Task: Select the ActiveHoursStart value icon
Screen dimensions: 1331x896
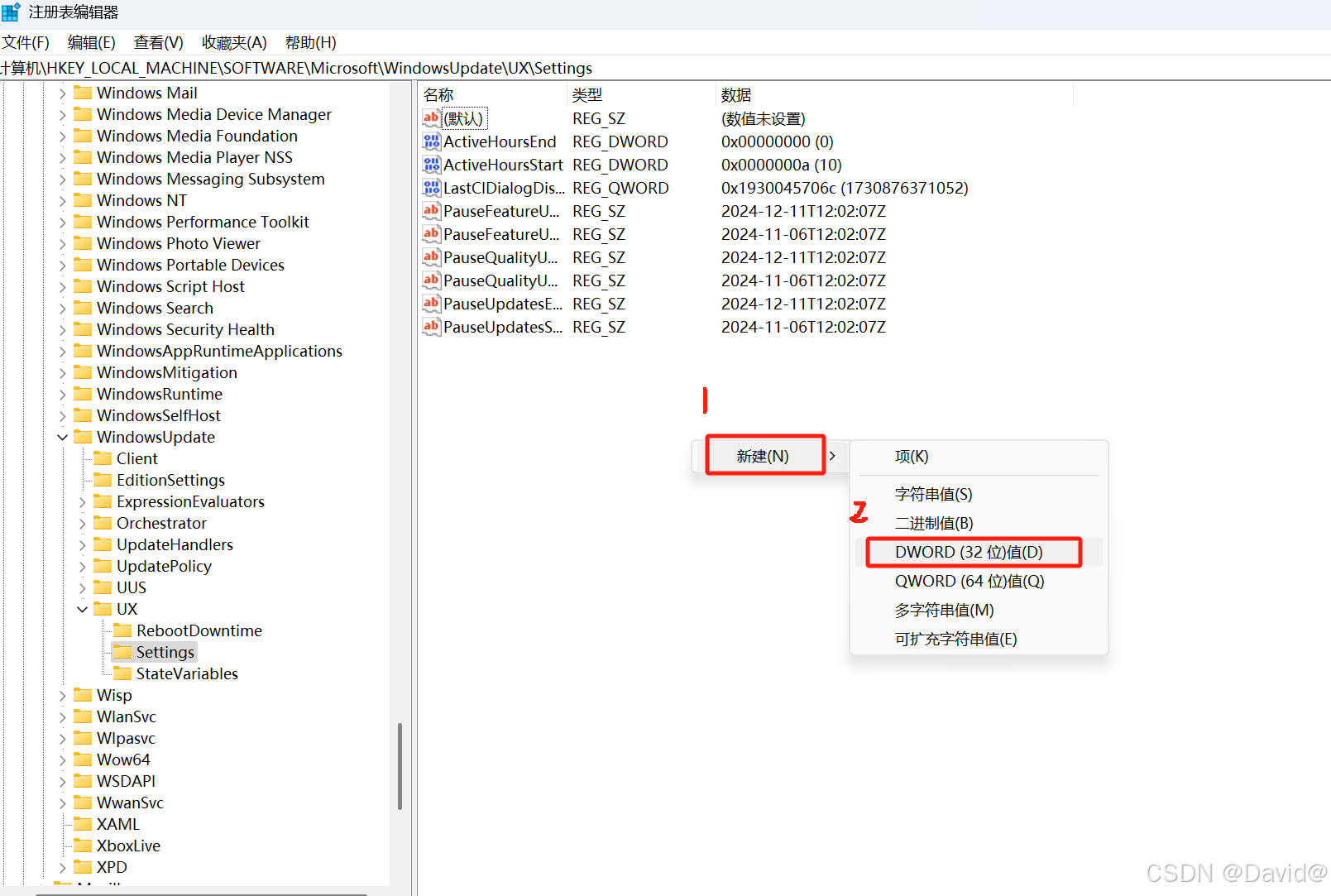Action: (x=431, y=165)
